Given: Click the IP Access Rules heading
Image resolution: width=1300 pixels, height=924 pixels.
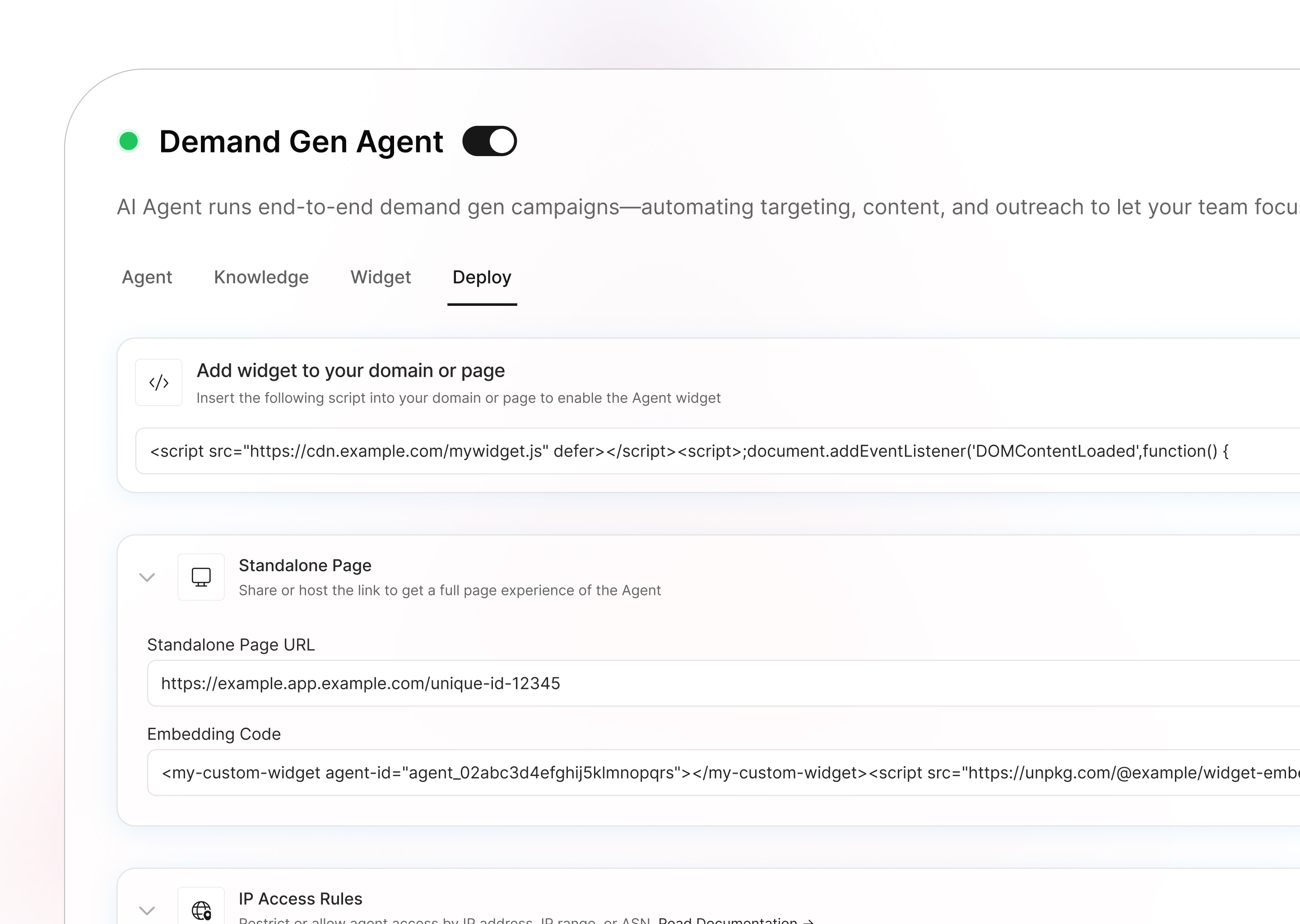Looking at the screenshot, I should (301, 899).
